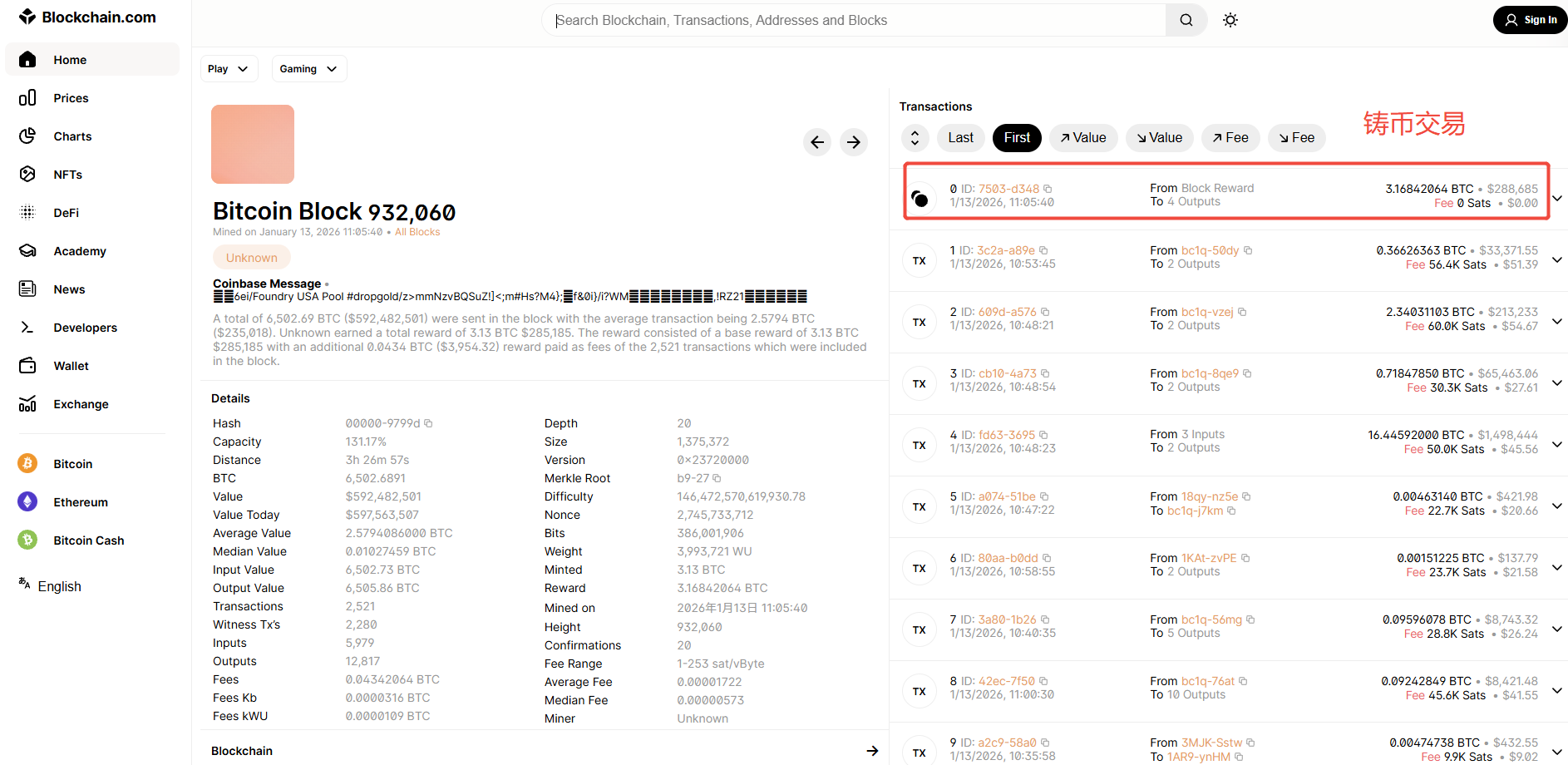The image size is (1568, 765).
Task: Open transaction ID 7503-d348
Action: tap(1008, 189)
